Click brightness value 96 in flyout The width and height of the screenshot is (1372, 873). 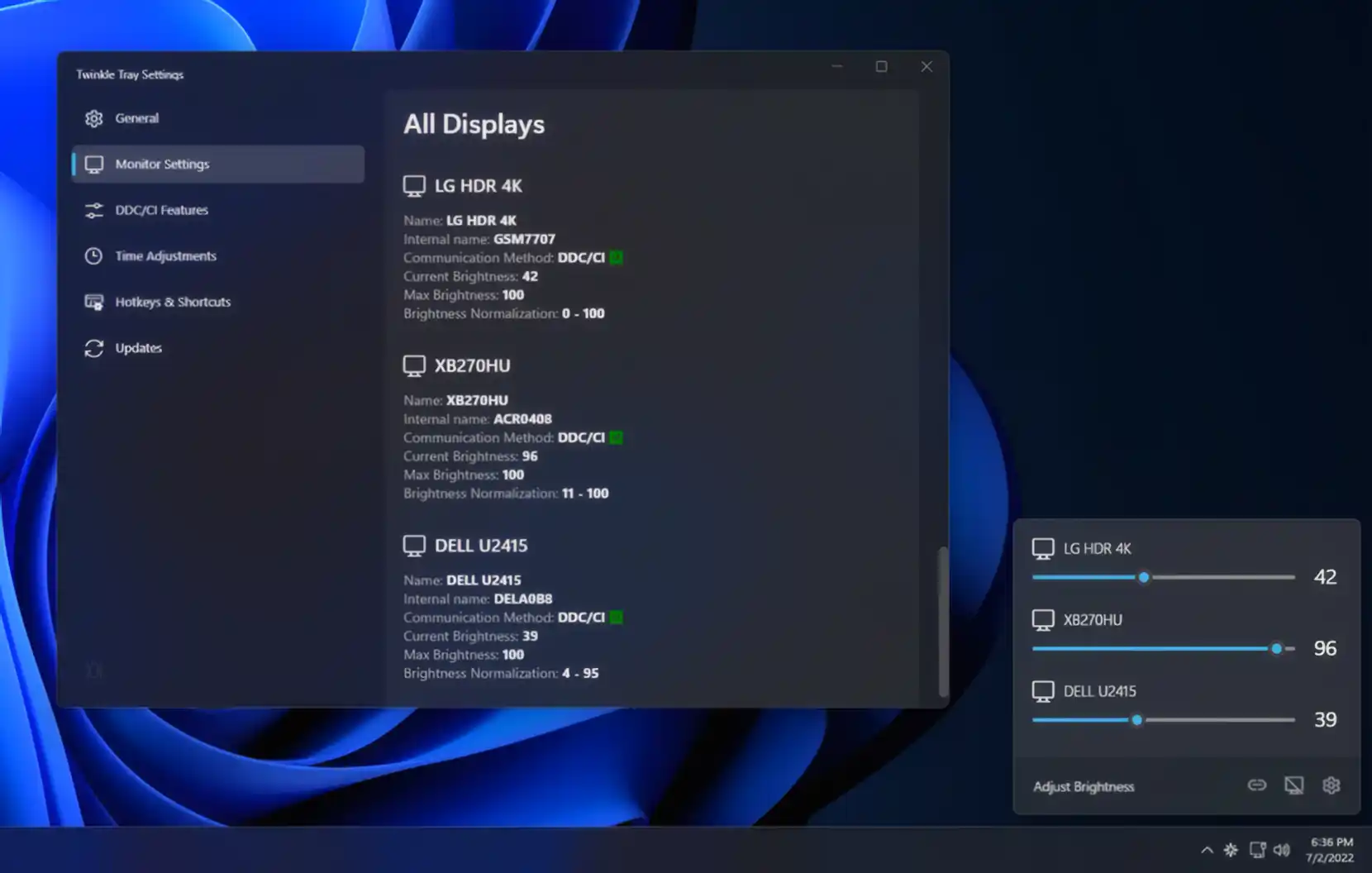1325,648
